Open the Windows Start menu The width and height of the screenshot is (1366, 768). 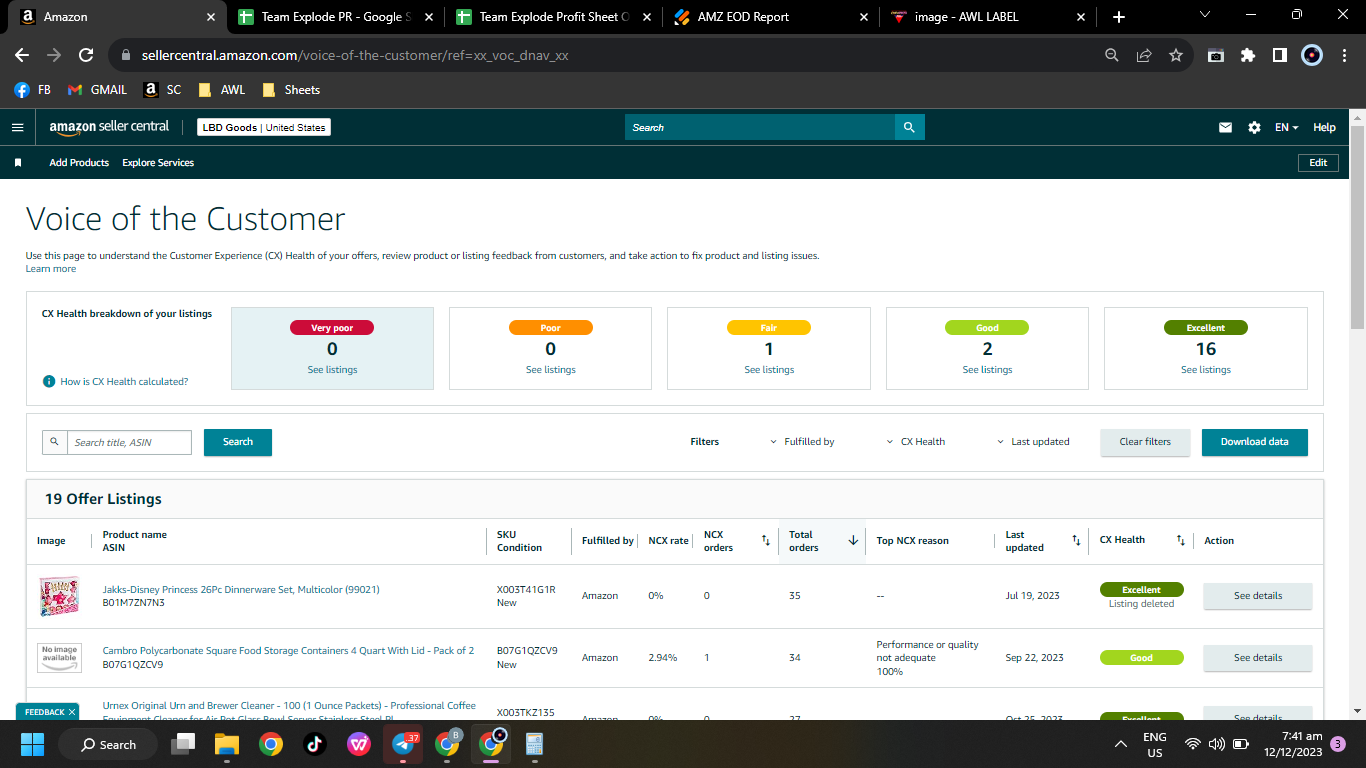click(x=33, y=744)
